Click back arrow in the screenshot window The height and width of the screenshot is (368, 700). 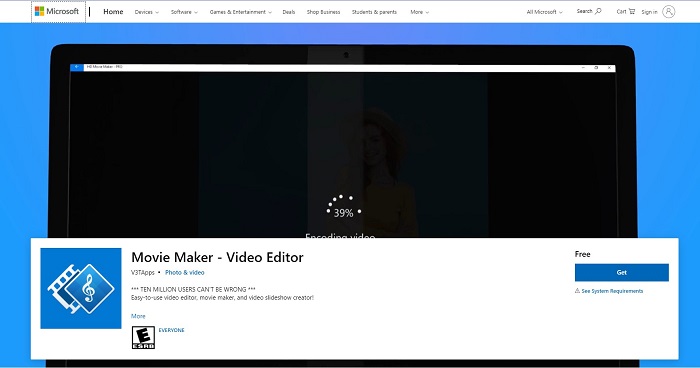pos(77,67)
